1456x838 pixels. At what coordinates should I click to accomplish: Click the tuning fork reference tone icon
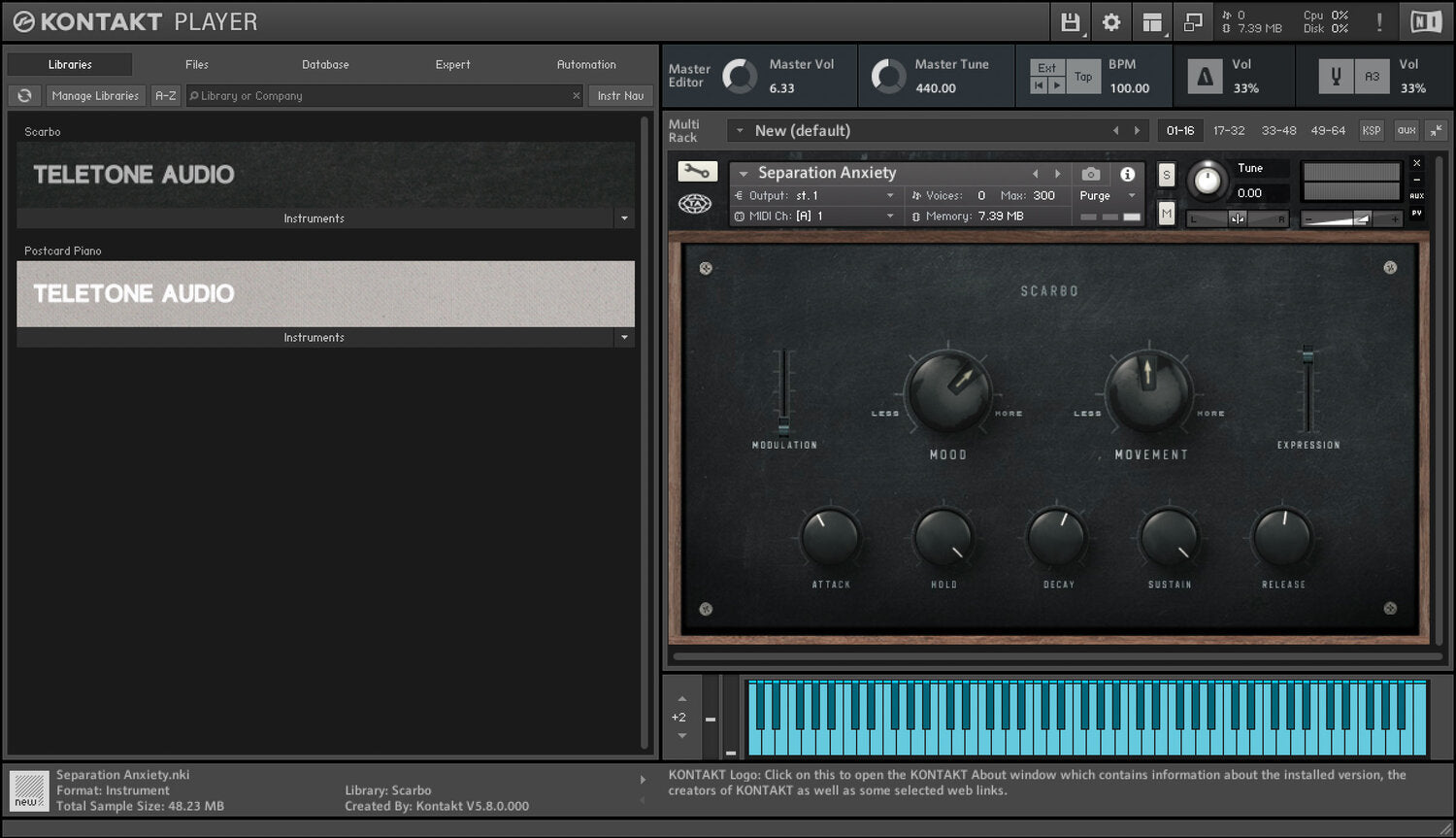pos(1336,77)
